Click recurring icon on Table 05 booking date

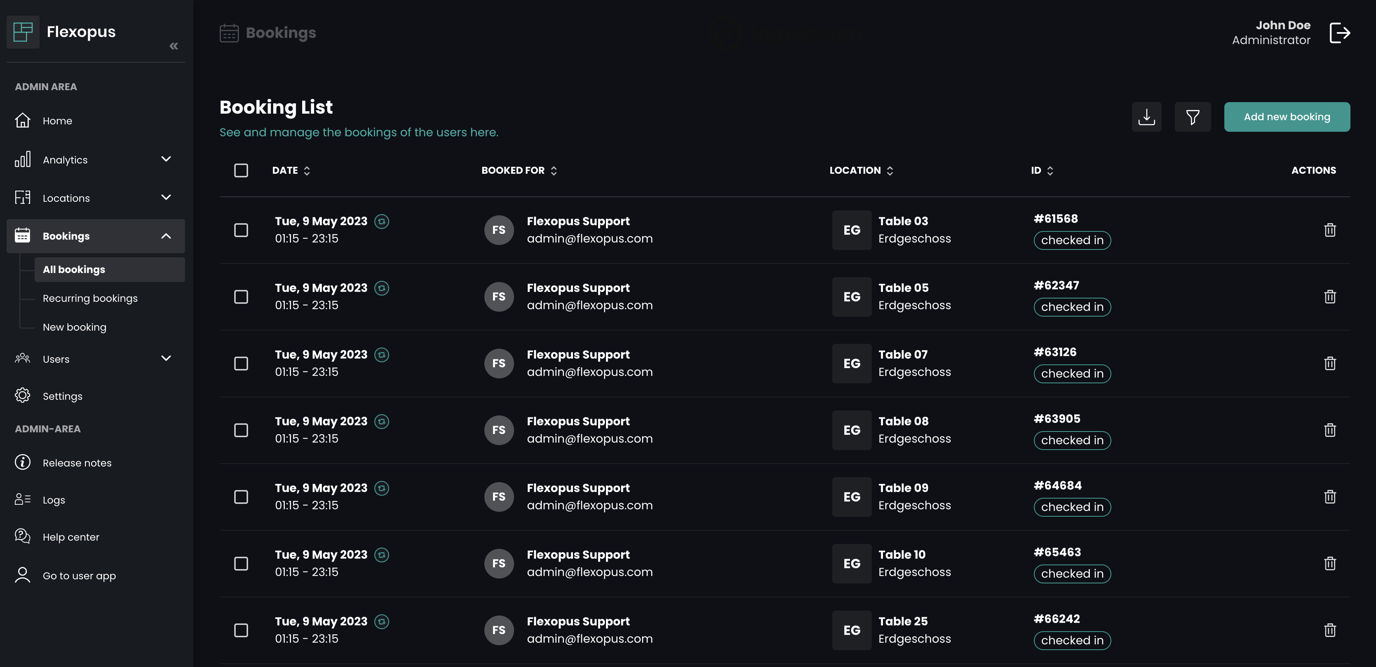point(382,288)
